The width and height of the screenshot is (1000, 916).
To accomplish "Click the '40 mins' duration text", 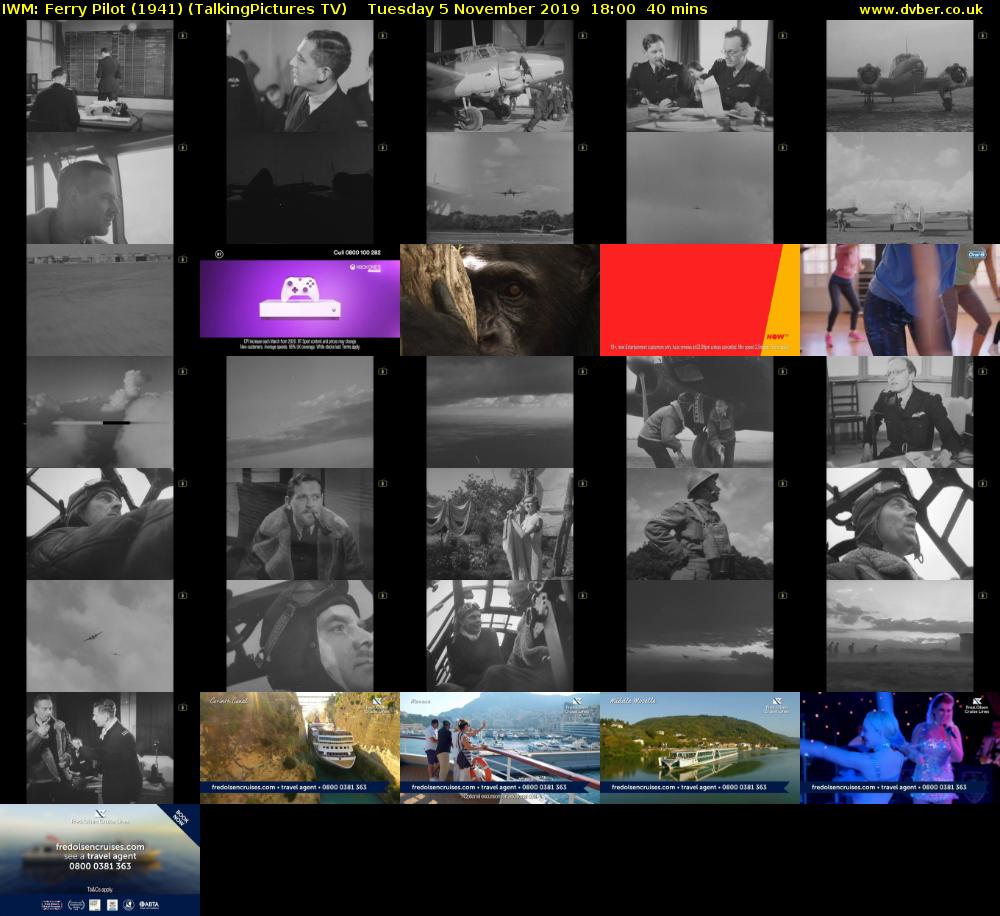I will 677,9.
